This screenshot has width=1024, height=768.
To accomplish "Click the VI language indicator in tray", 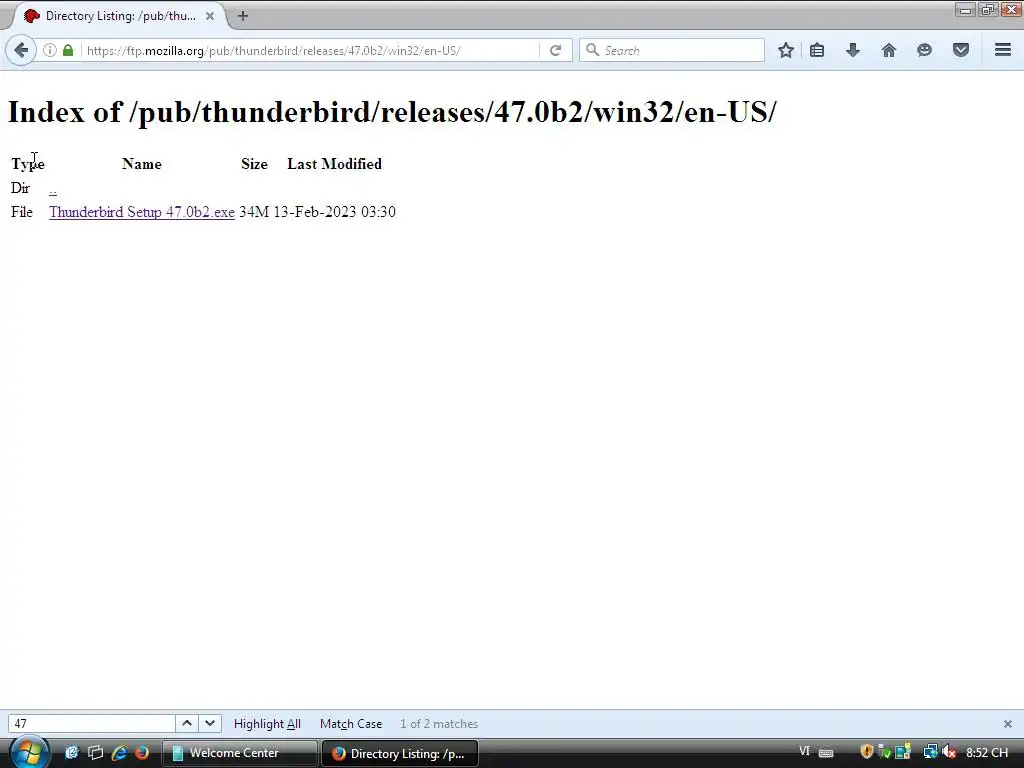I will (805, 752).
